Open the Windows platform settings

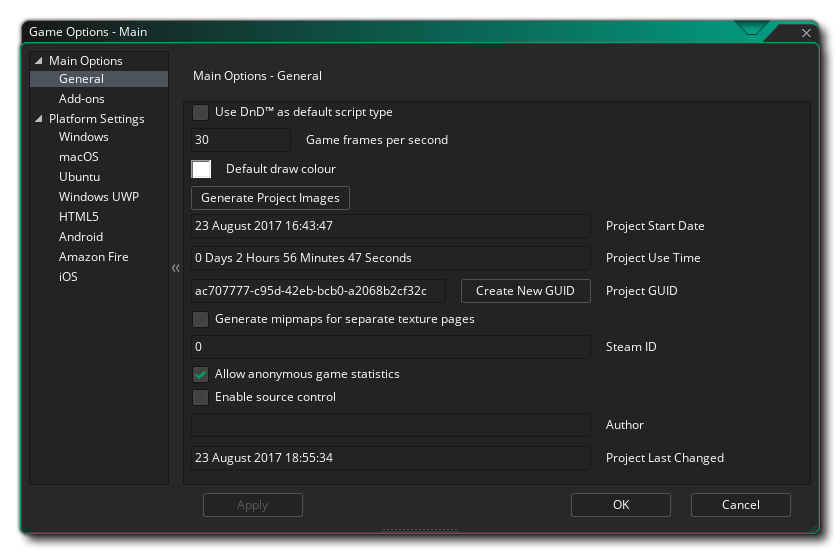coord(83,137)
